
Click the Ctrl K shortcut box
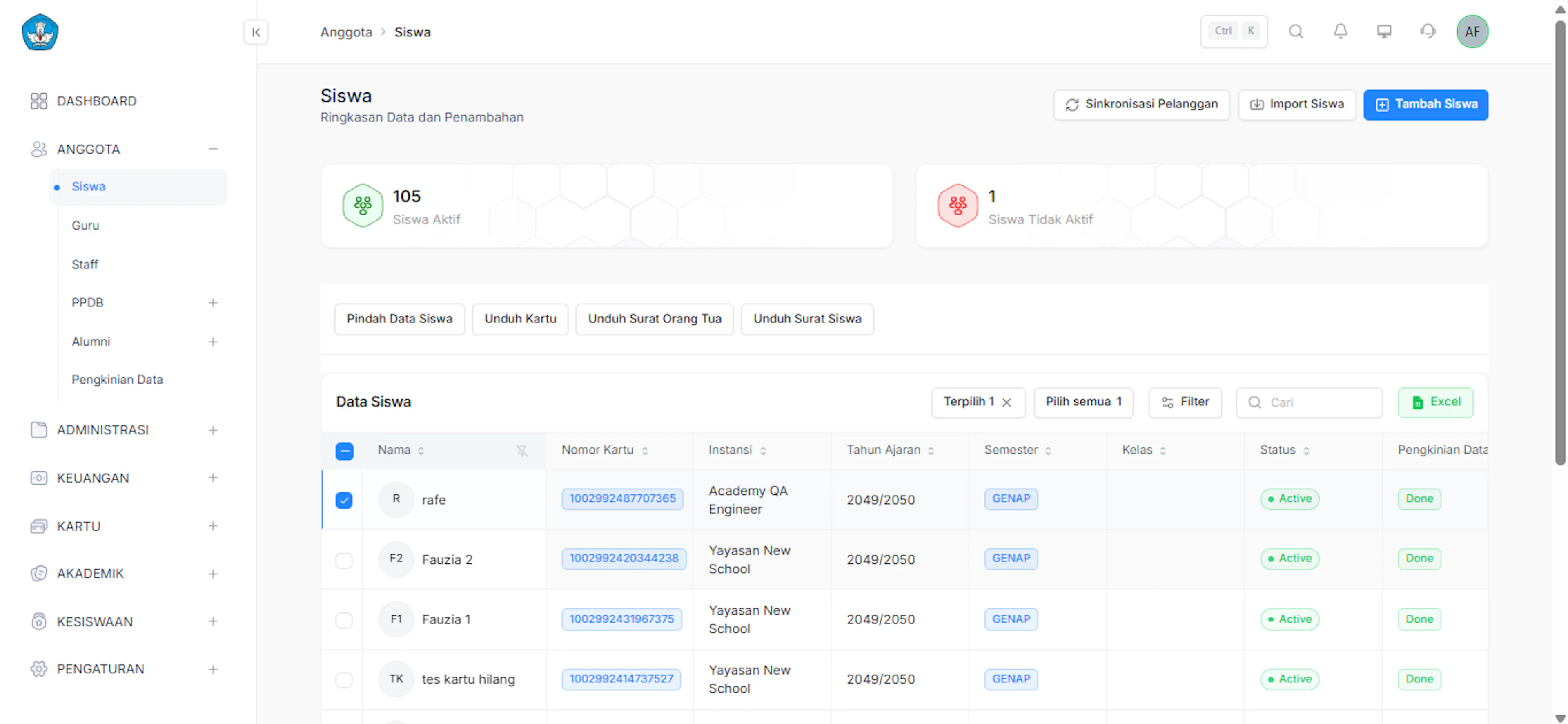pyautogui.click(x=1234, y=31)
